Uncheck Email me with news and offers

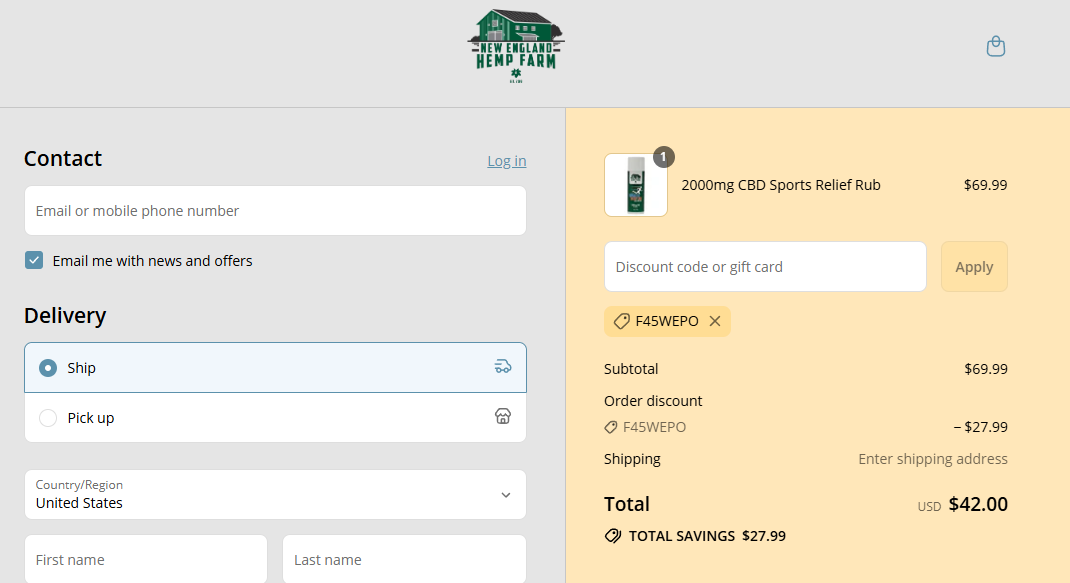coord(34,260)
